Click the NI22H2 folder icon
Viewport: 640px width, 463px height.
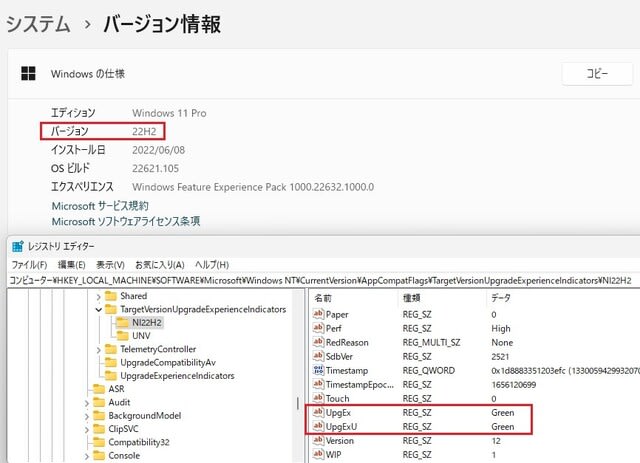point(122,323)
